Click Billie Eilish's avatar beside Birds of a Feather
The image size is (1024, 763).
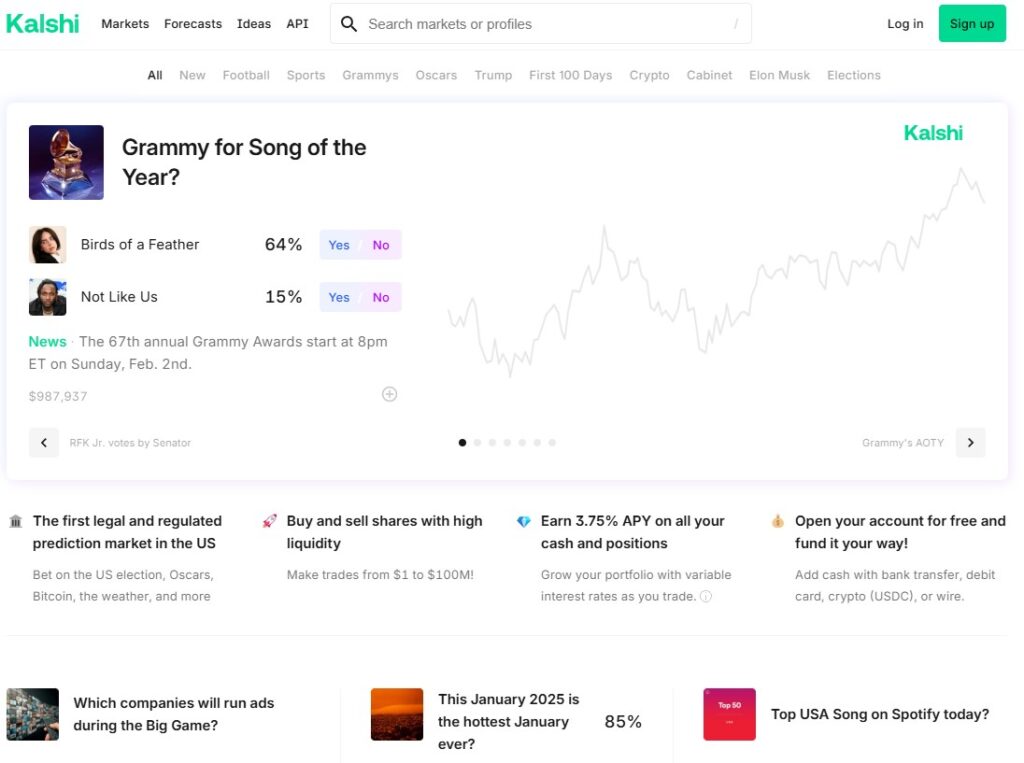[x=48, y=244]
